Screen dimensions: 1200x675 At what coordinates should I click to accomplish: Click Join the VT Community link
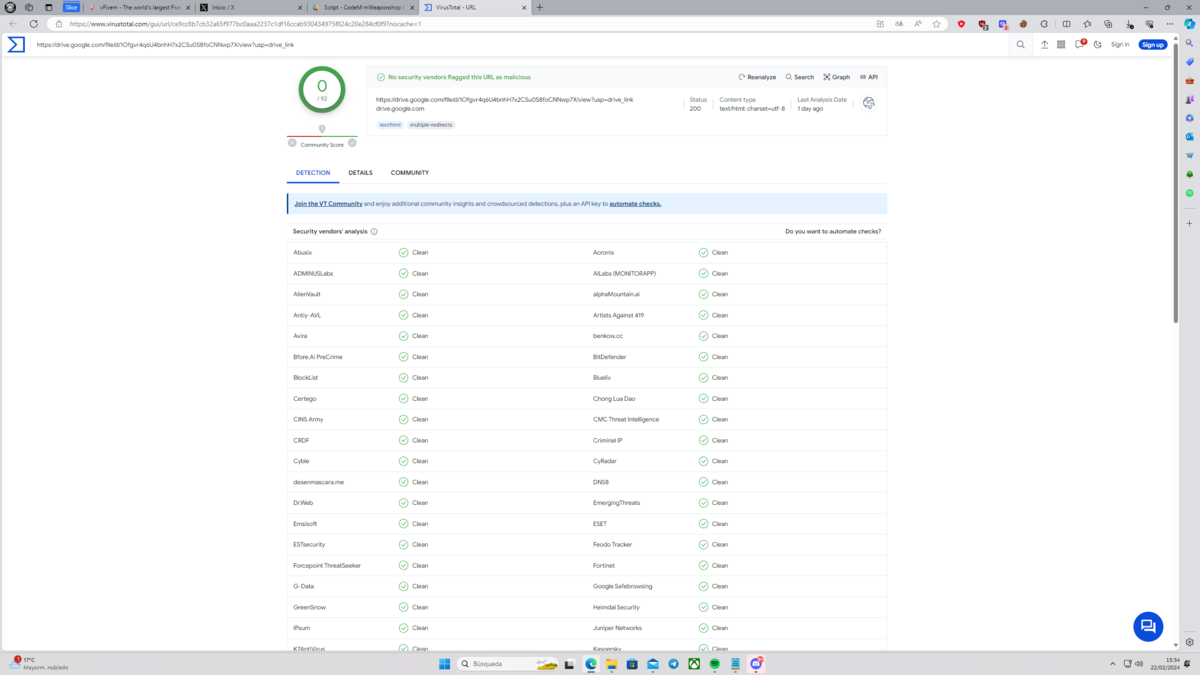coord(328,204)
